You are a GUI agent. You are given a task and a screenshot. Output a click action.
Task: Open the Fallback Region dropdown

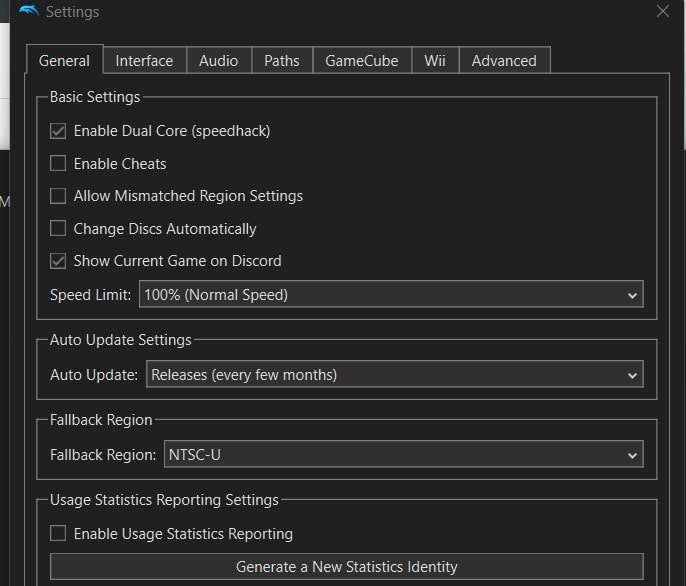coord(400,455)
